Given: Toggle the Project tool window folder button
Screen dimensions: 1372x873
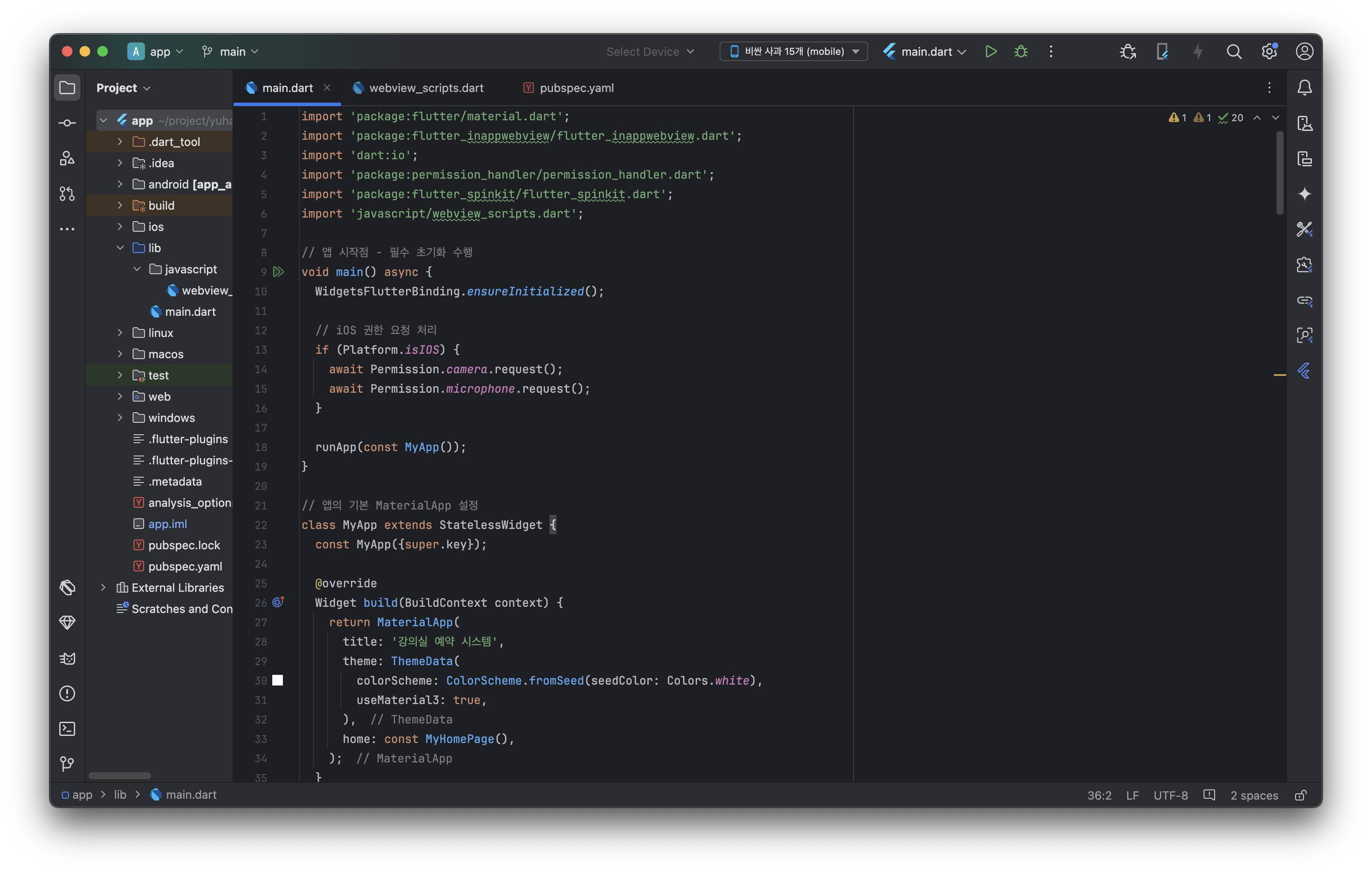Looking at the screenshot, I should click(67, 88).
